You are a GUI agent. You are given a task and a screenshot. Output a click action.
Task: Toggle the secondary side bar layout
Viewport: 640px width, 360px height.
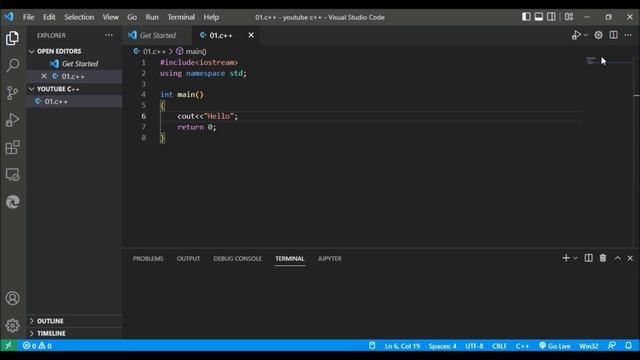[551, 17]
